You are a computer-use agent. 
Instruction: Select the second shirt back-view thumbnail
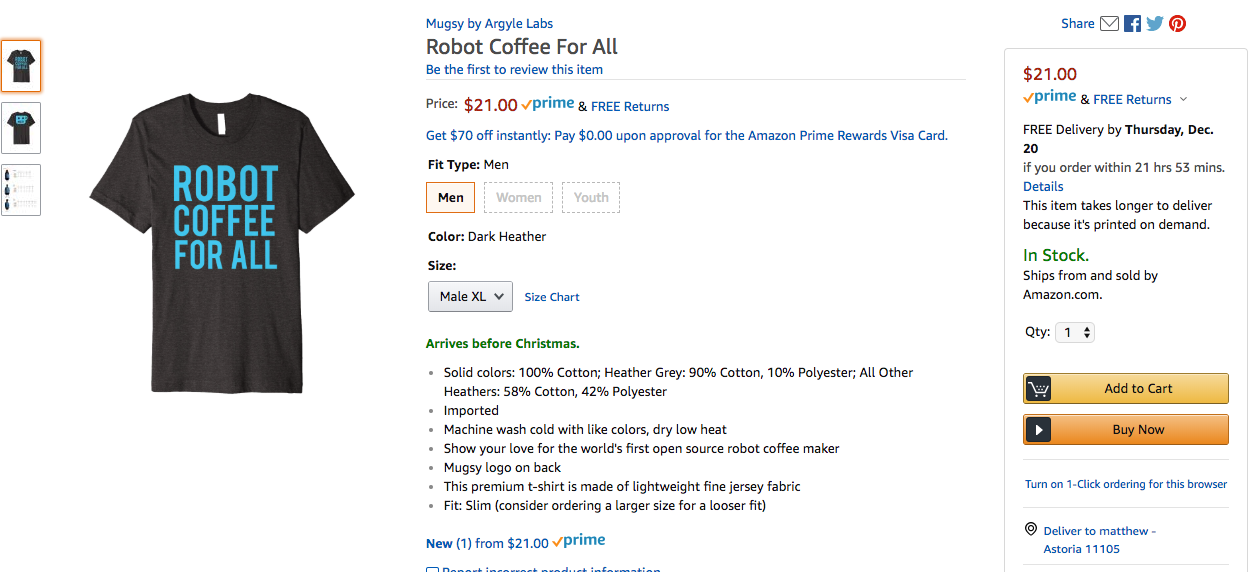click(21, 128)
